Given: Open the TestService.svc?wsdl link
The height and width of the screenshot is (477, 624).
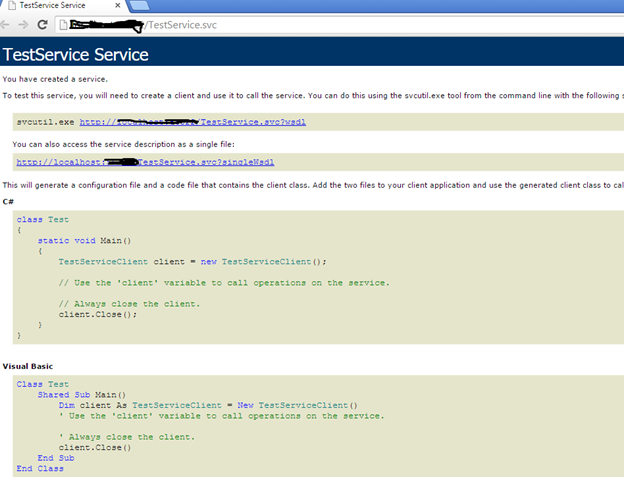Looking at the screenshot, I should pyautogui.click(x=193, y=122).
